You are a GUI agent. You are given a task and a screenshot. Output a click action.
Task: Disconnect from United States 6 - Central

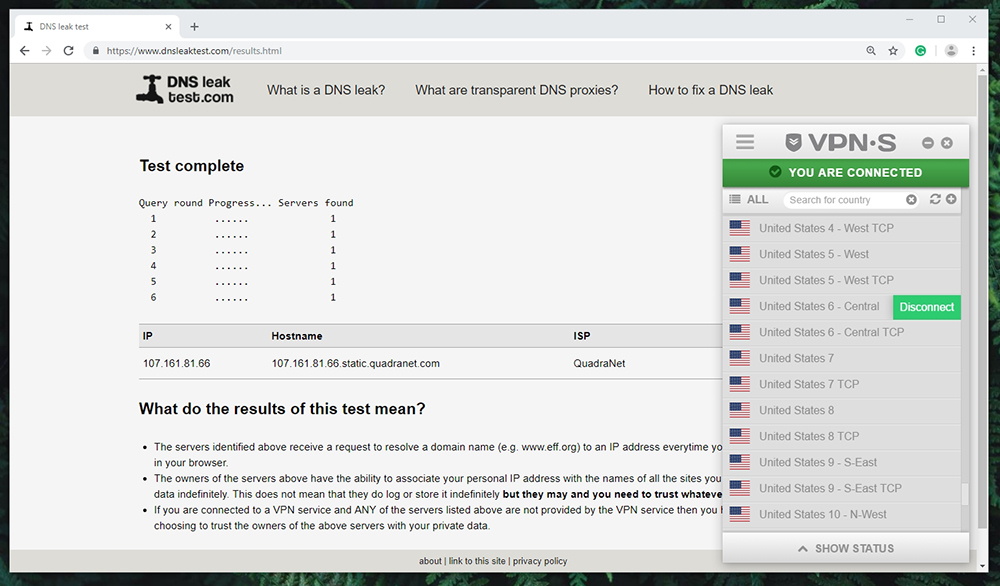tap(927, 307)
